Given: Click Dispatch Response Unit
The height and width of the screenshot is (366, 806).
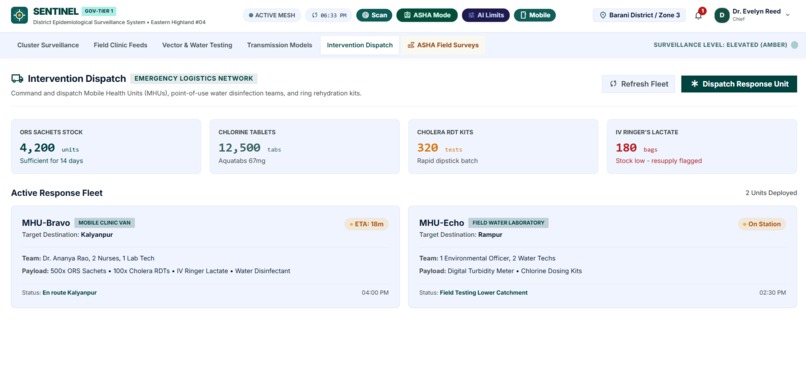Looking at the screenshot, I should click(739, 84).
